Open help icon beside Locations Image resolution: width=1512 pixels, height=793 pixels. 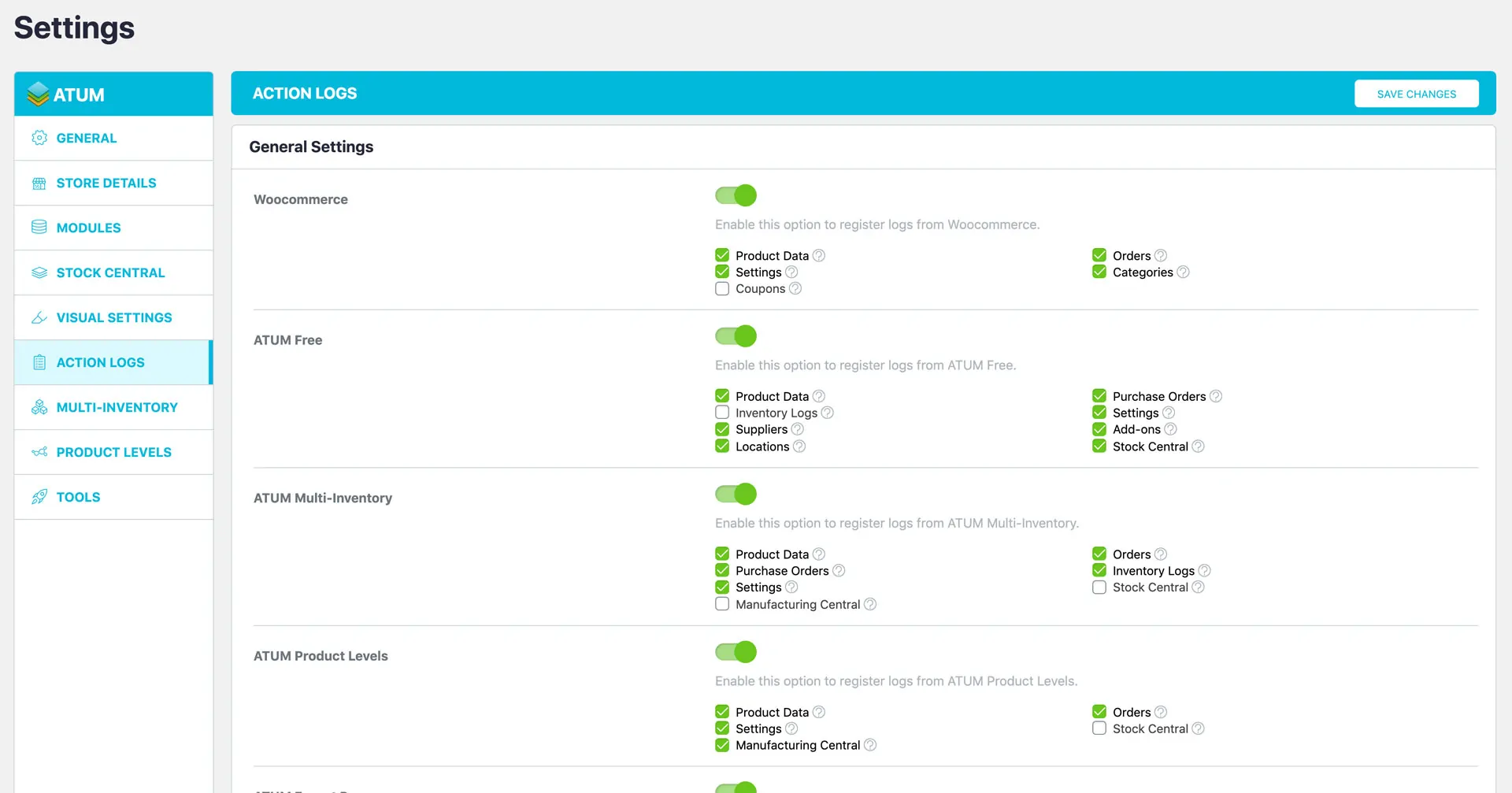click(799, 447)
